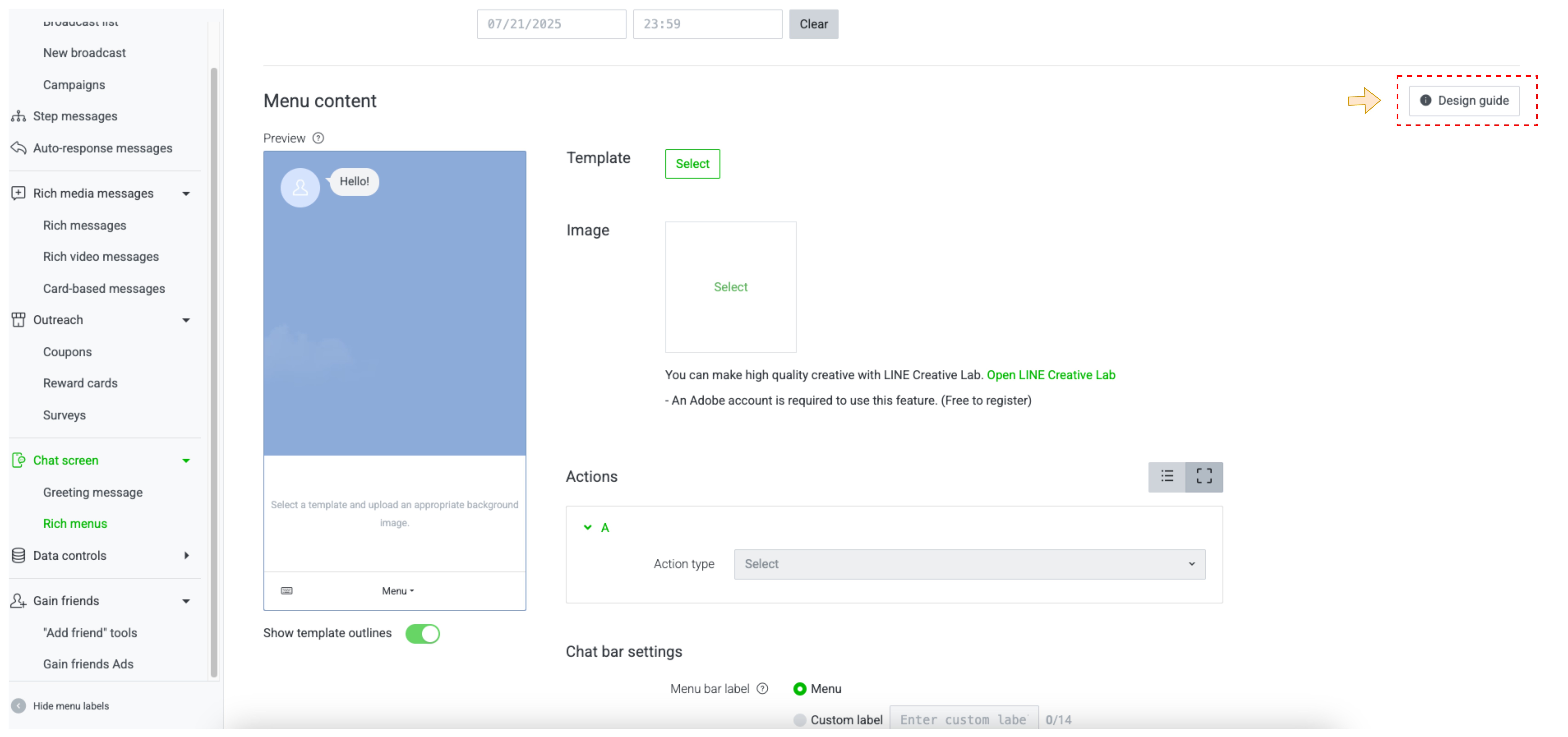The height and width of the screenshot is (737, 1568).
Task: Select the Custom label radio button
Action: click(x=800, y=720)
